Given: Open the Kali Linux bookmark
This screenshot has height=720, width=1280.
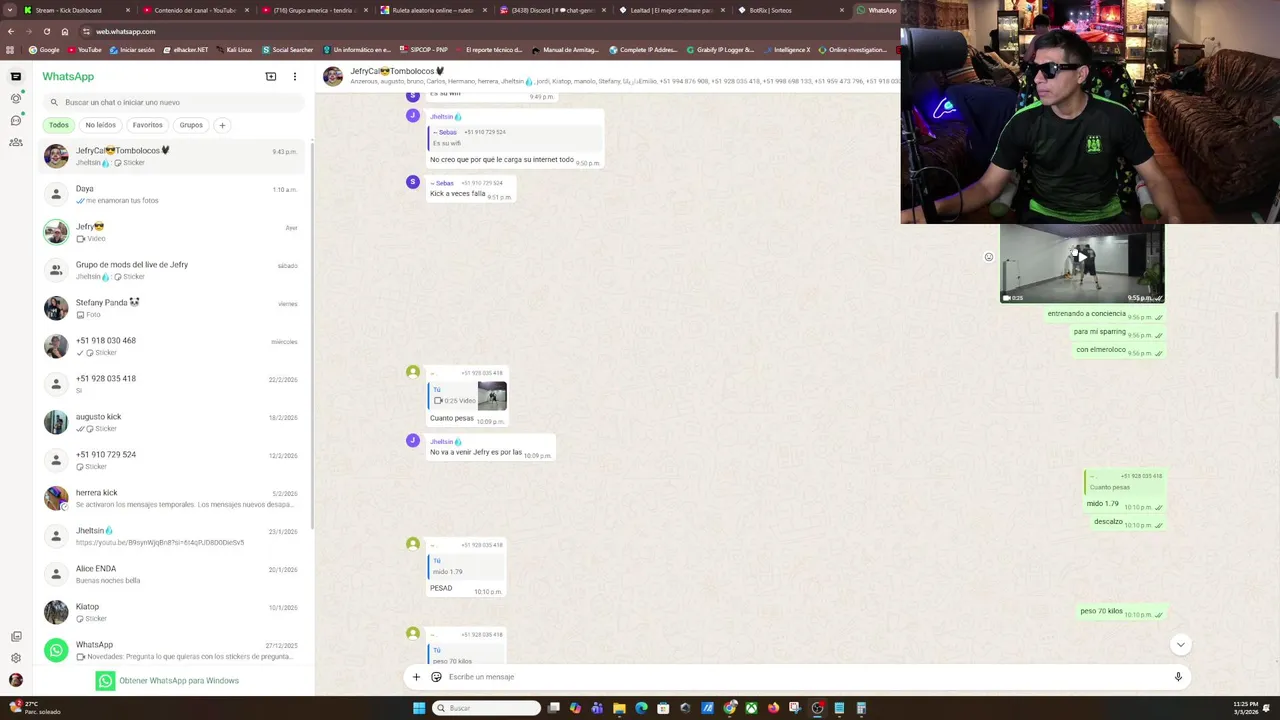Looking at the screenshot, I should pos(234,49).
